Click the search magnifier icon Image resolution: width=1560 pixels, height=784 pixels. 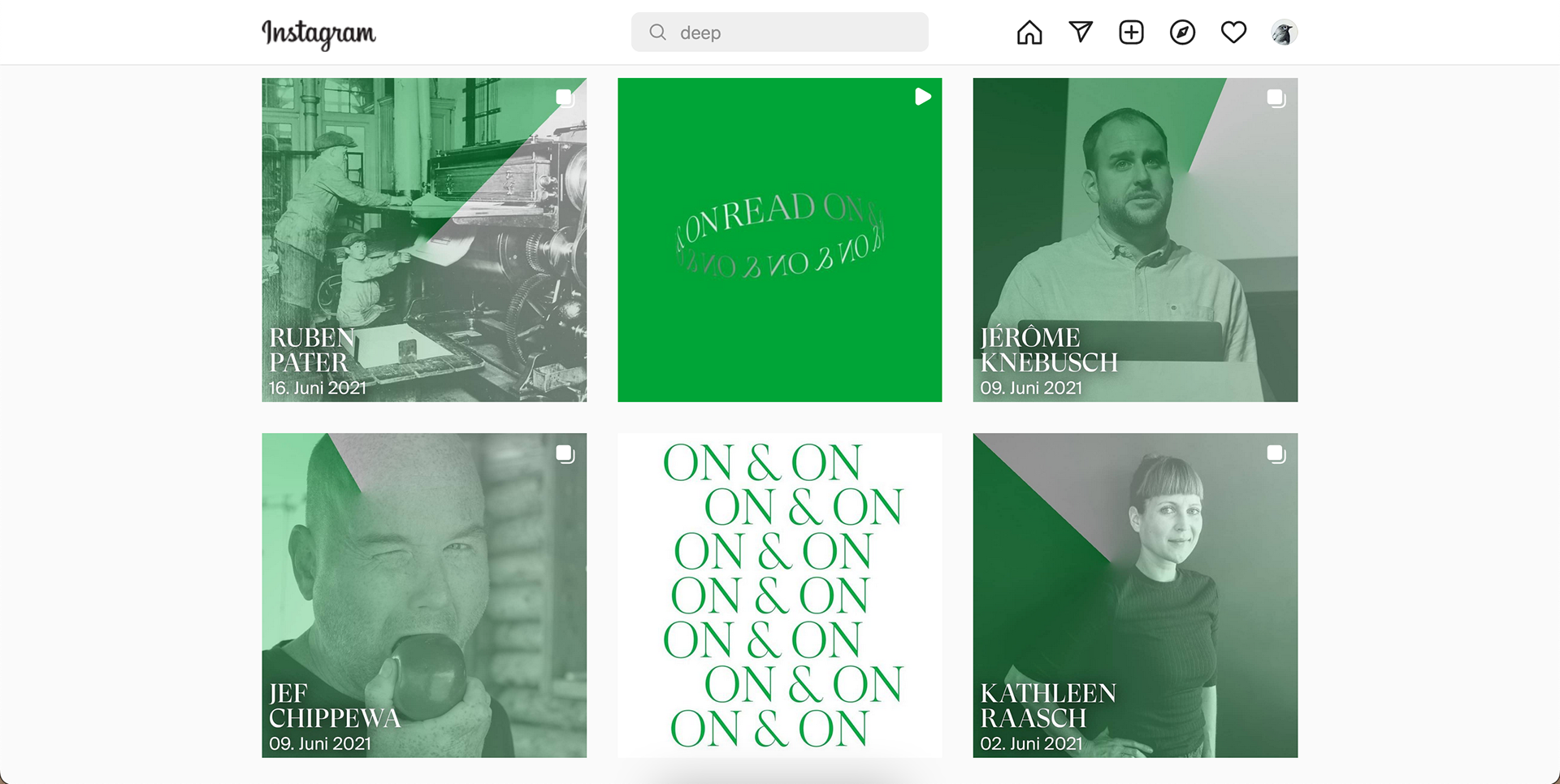click(657, 32)
